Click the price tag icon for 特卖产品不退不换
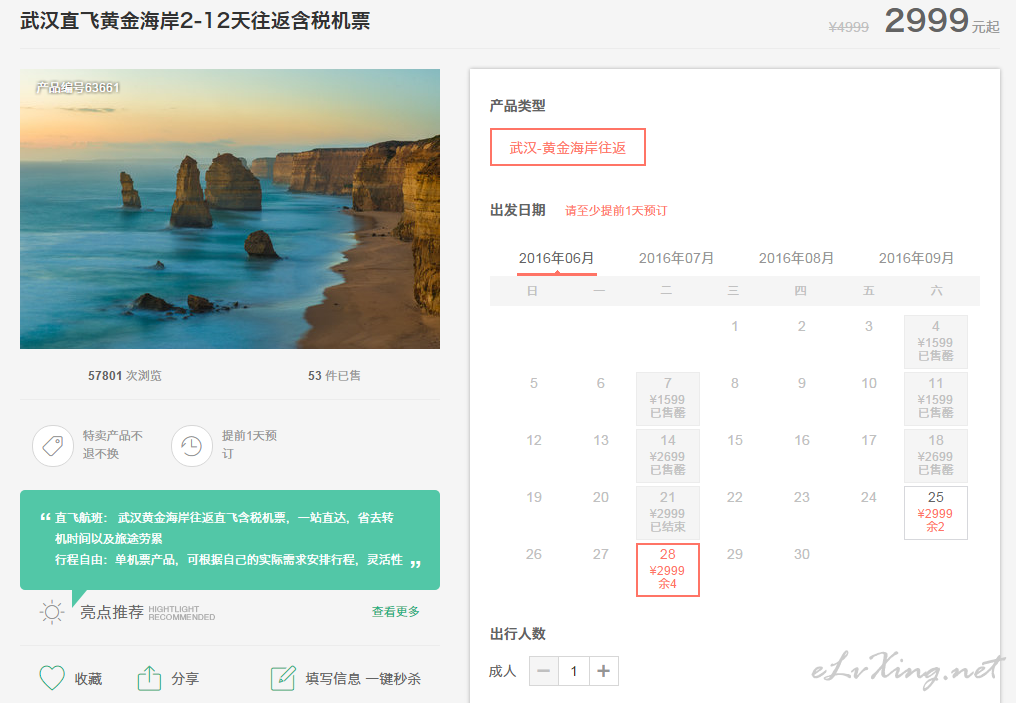 coord(53,446)
